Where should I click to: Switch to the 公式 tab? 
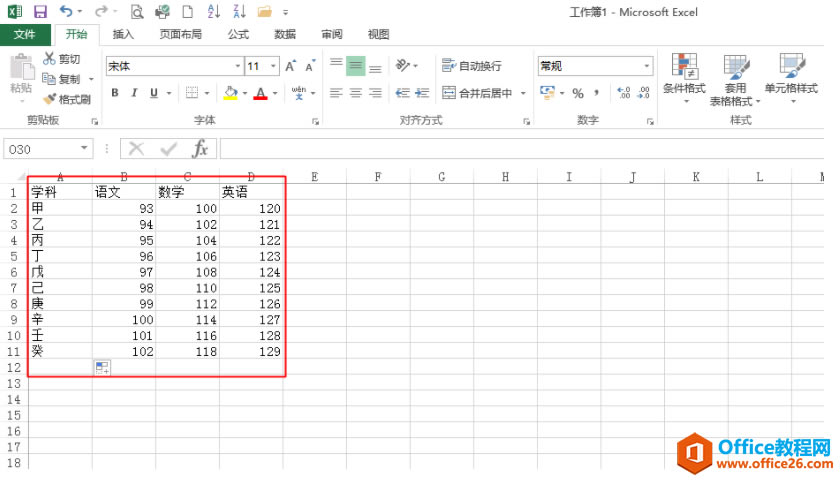238,34
